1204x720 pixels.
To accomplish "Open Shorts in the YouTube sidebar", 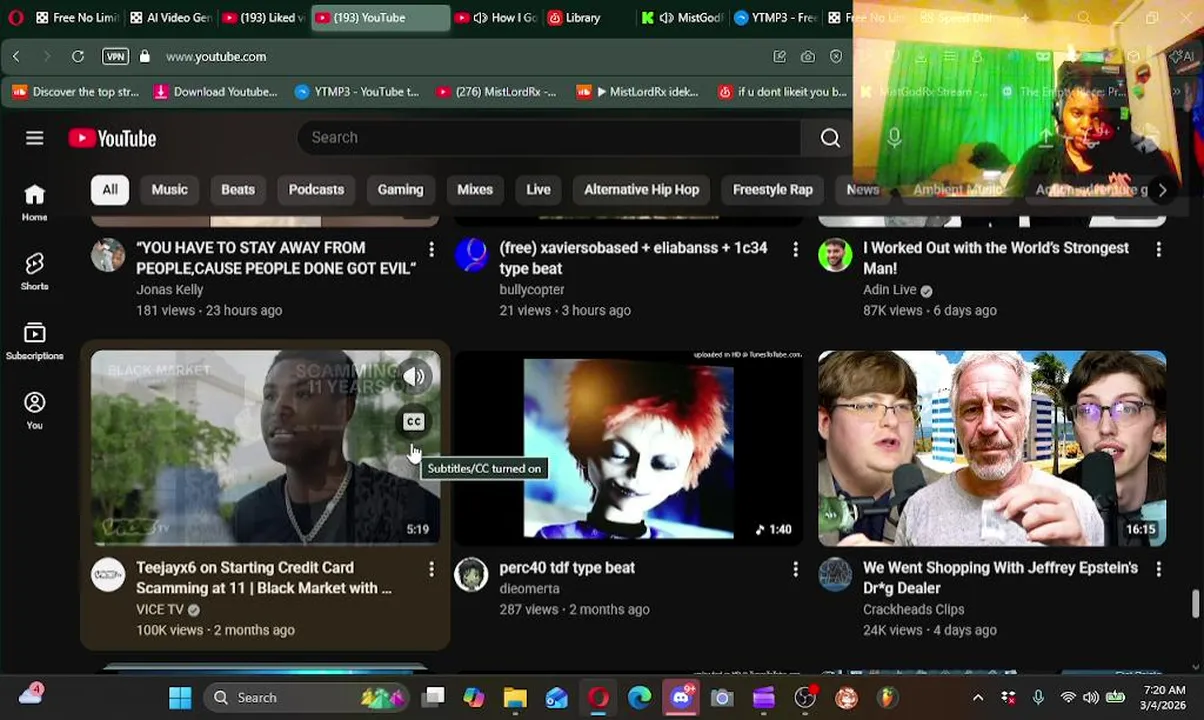I will (35, 271).
